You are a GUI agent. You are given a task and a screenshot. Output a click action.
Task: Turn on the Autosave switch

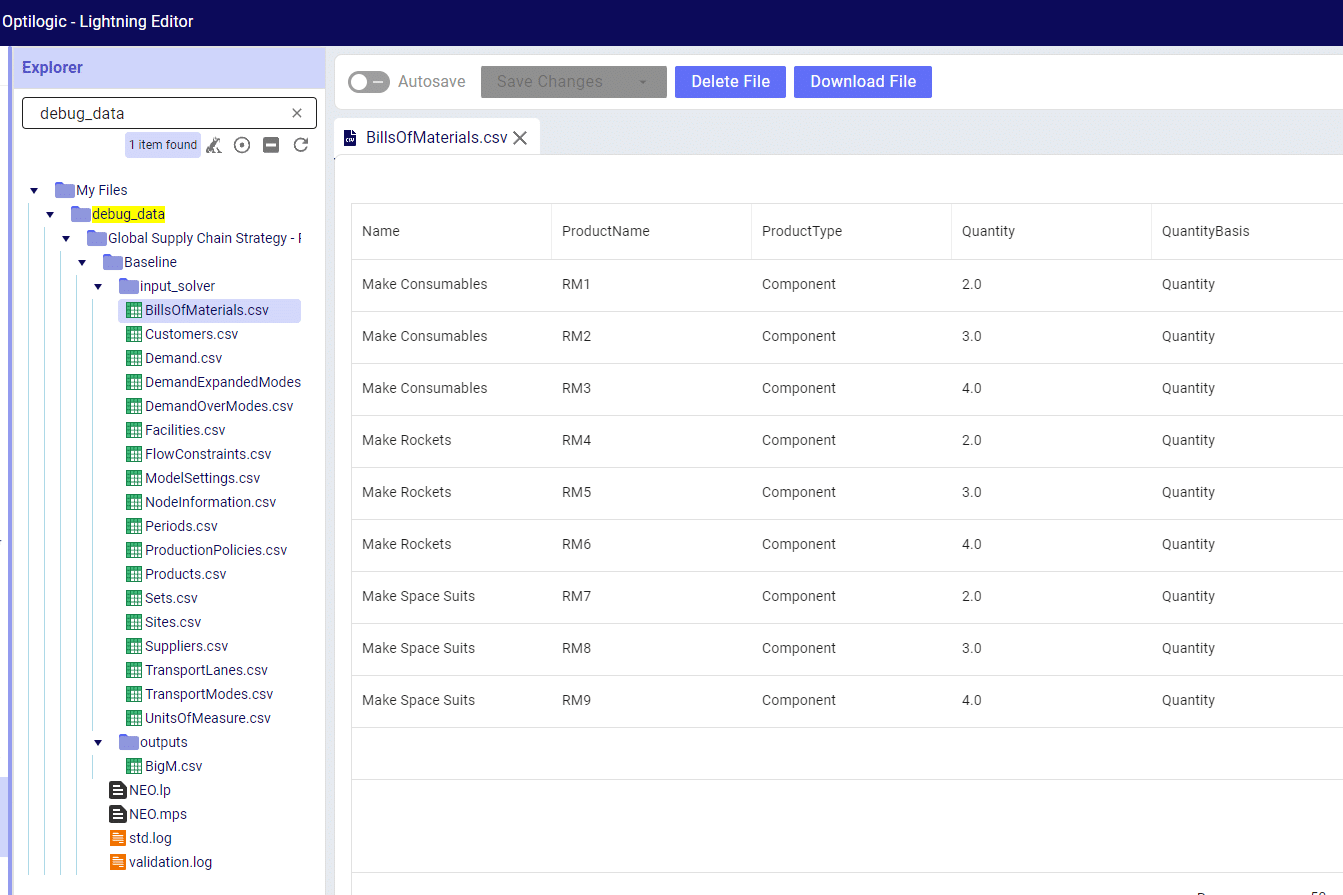tap(369, 82)
